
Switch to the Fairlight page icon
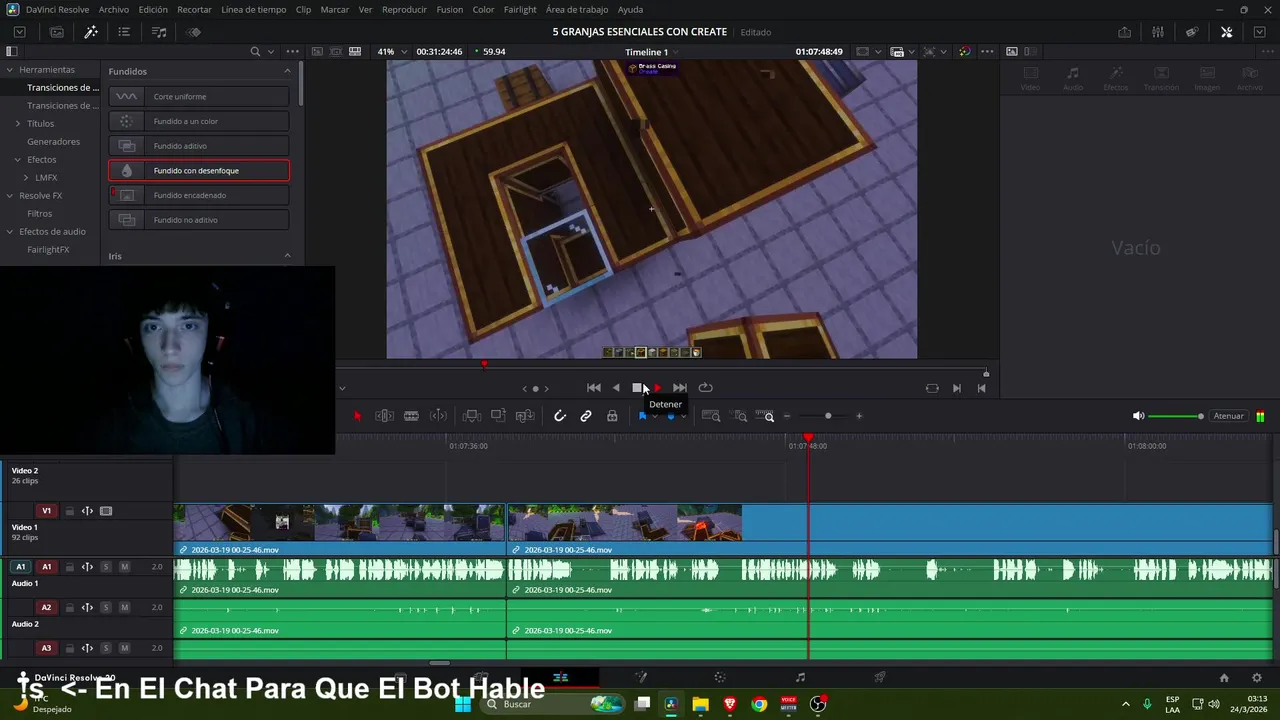coord(800,677)
